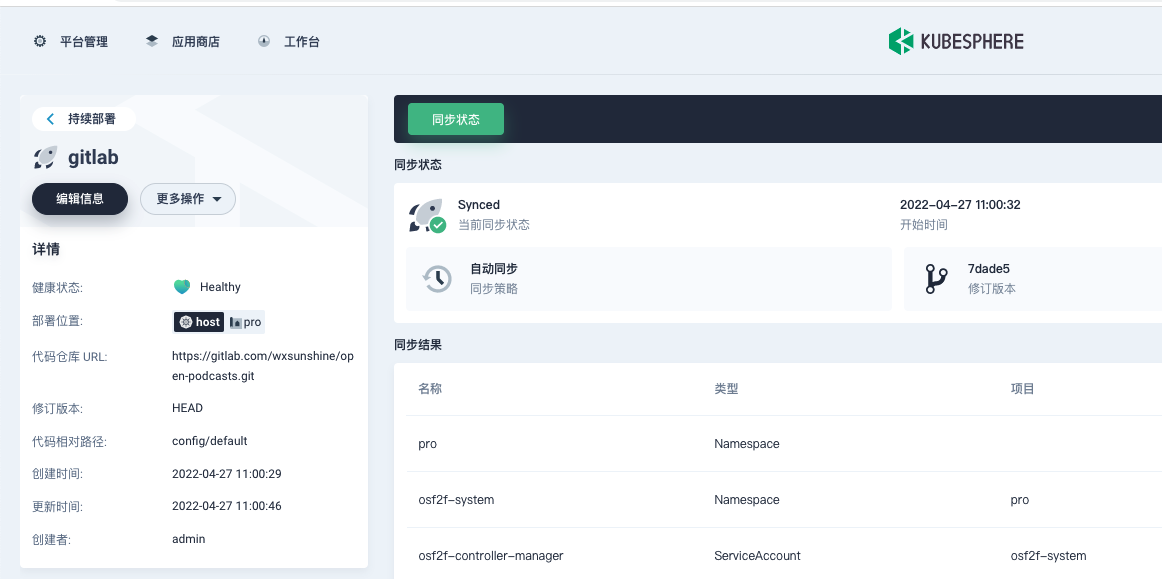Open the 同步结果 section
The image size is (1162, 579).
point(417,344)
